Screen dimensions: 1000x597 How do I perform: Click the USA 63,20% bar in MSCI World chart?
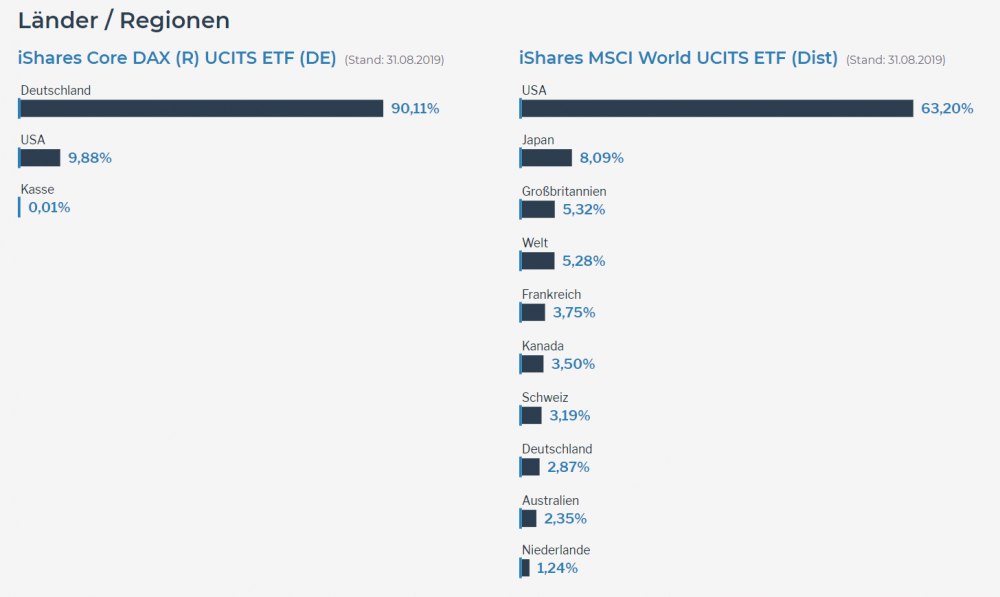pos(717,108)
